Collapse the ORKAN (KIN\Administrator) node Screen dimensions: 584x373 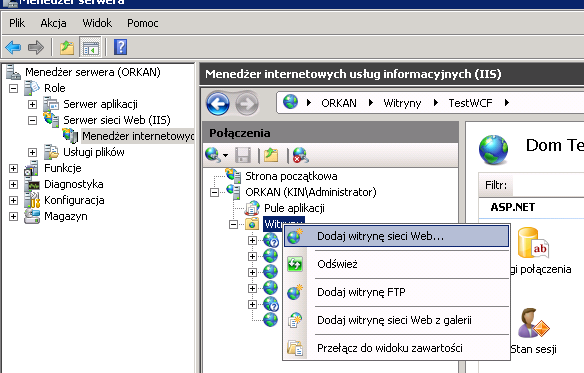point(214,192)
